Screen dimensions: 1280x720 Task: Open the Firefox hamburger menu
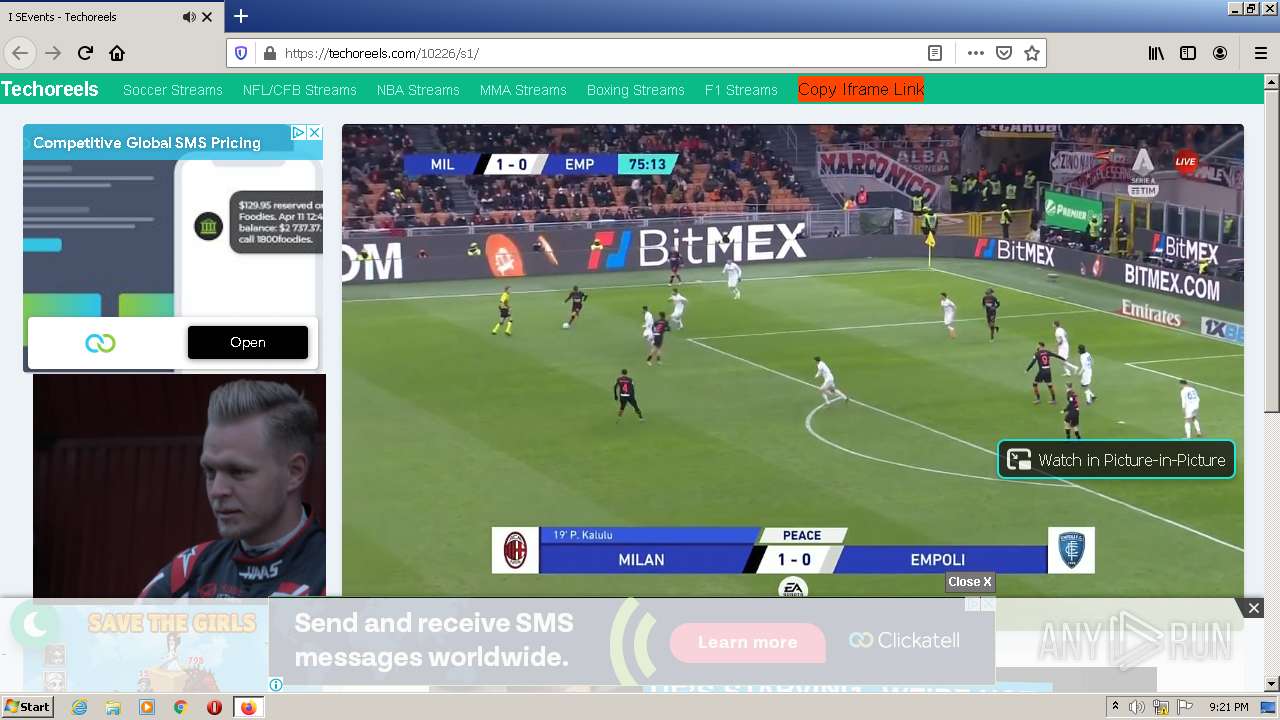[x=1260, y=53]
